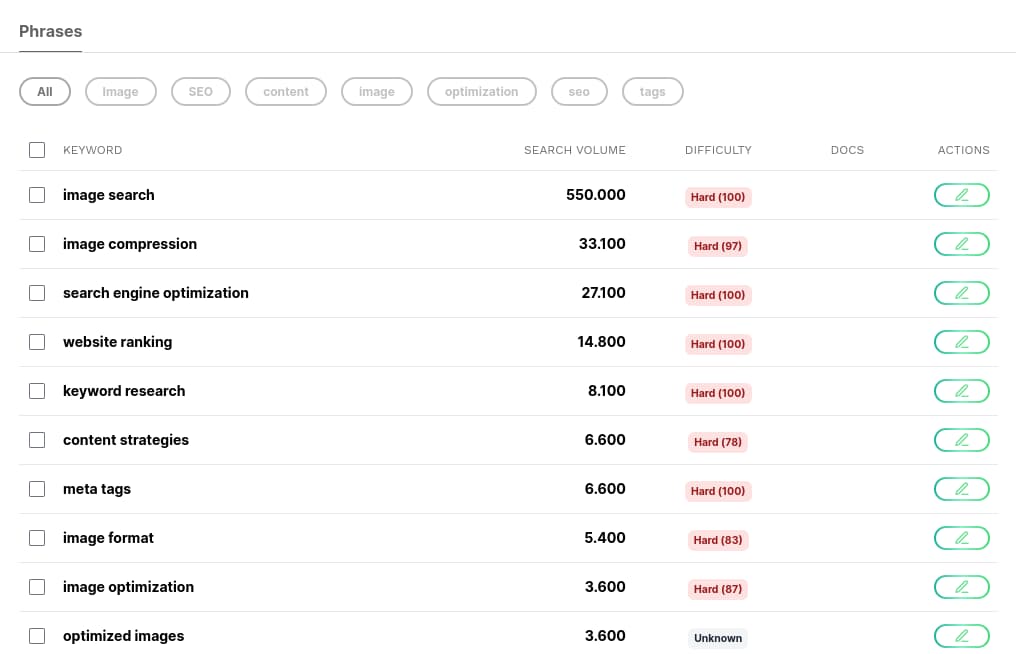
Task: Open the keyword image compression
Action: 130,244
